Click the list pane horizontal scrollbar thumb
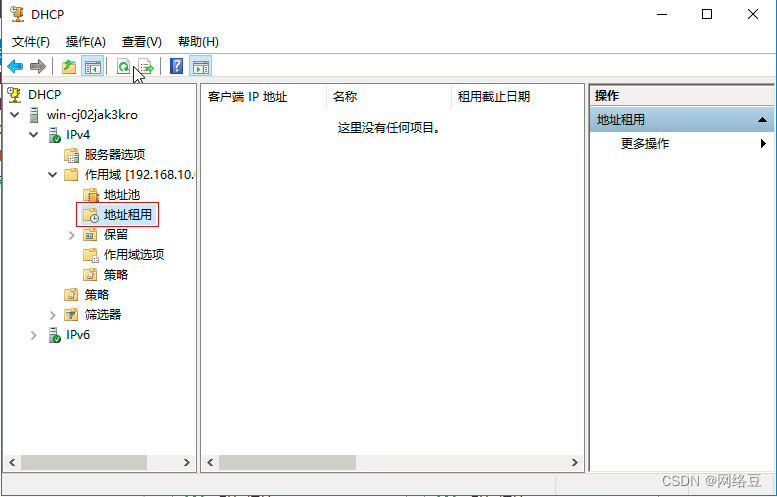 tap(287, 463)
